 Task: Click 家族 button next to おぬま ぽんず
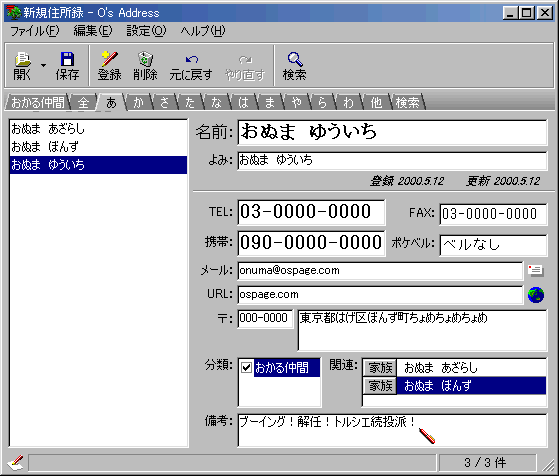coord(380,385)
